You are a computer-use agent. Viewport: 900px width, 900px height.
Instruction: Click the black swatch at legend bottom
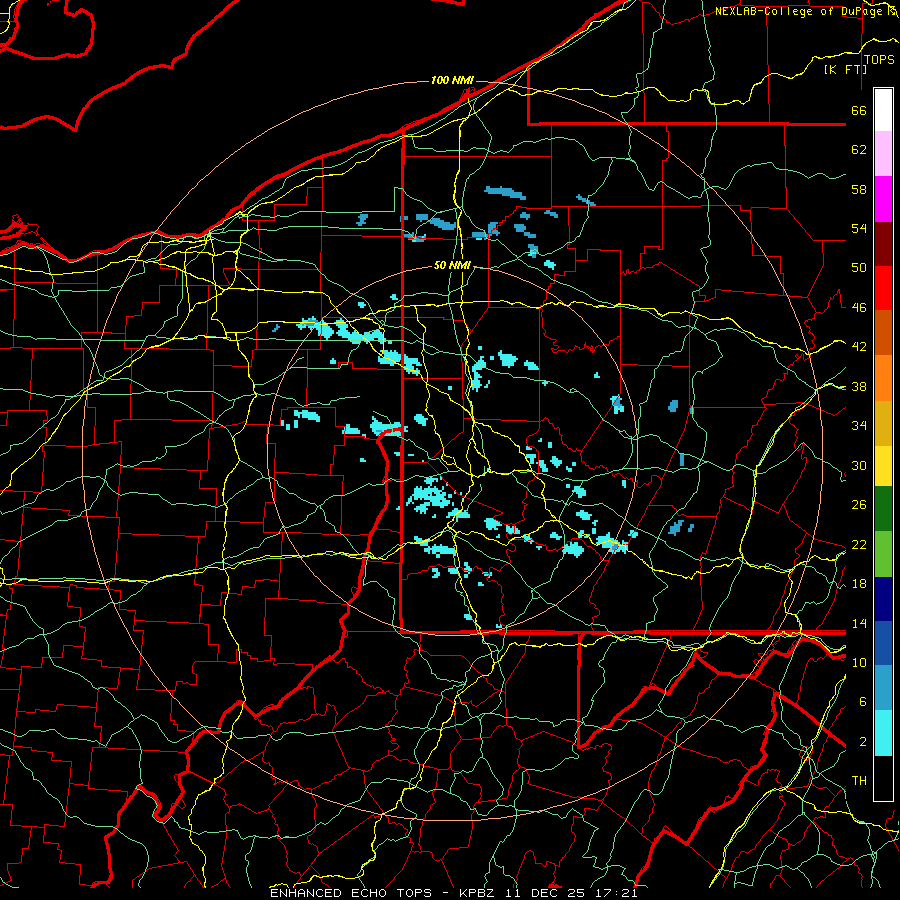[x=883, y=778]
